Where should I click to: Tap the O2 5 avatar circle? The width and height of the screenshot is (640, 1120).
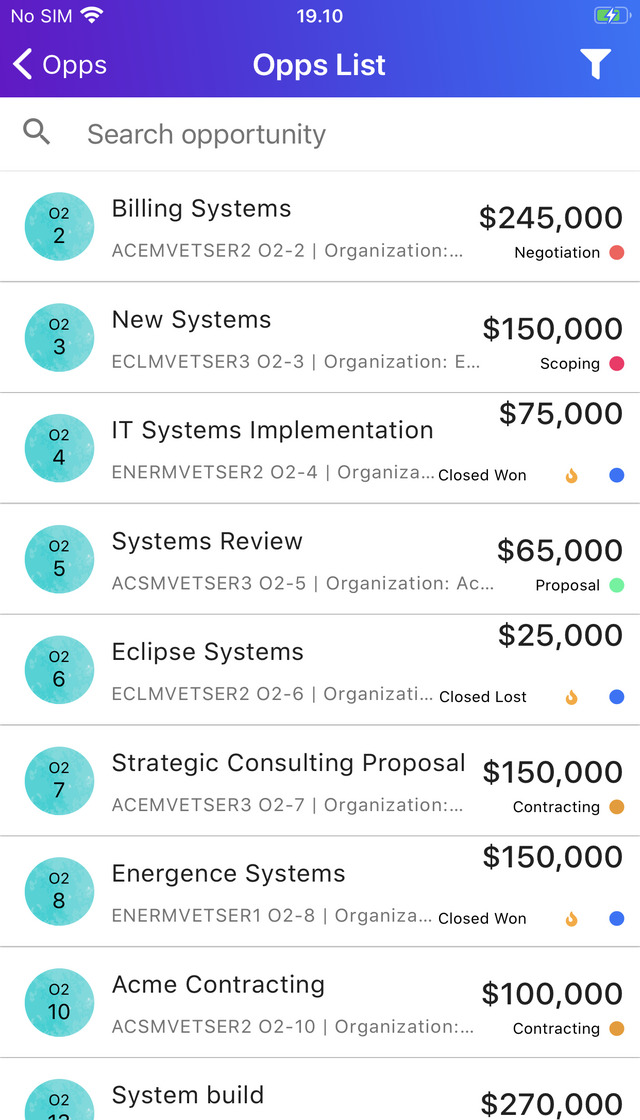coord(59,559)
